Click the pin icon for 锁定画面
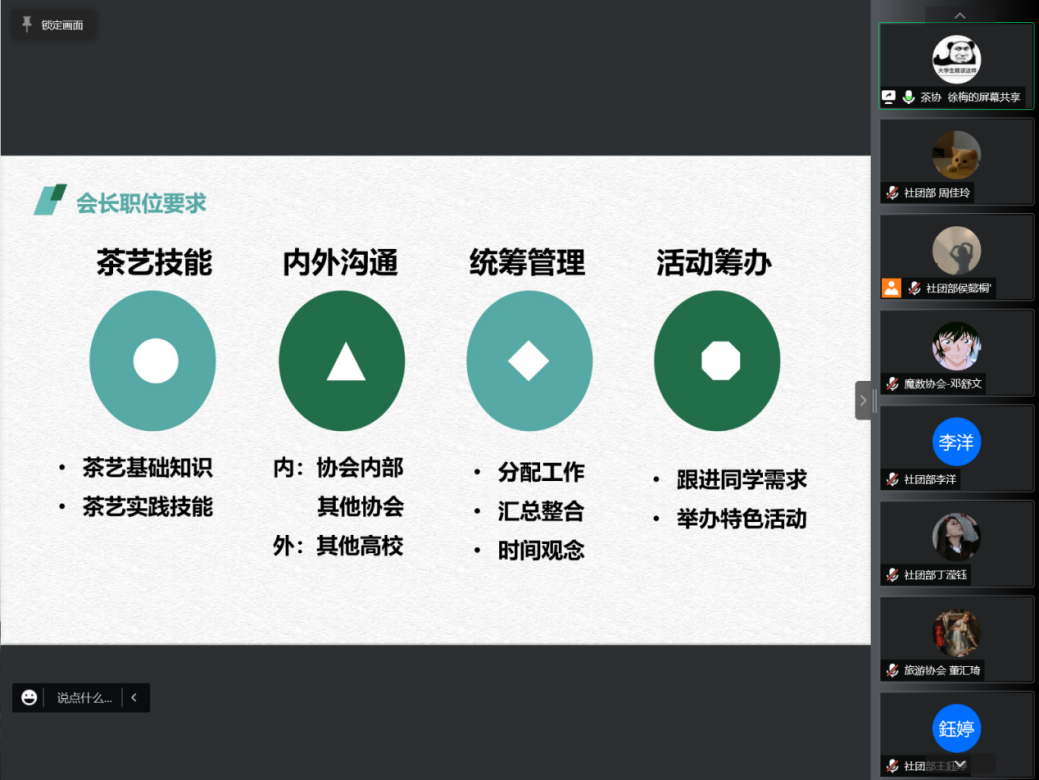 point(27,25)
